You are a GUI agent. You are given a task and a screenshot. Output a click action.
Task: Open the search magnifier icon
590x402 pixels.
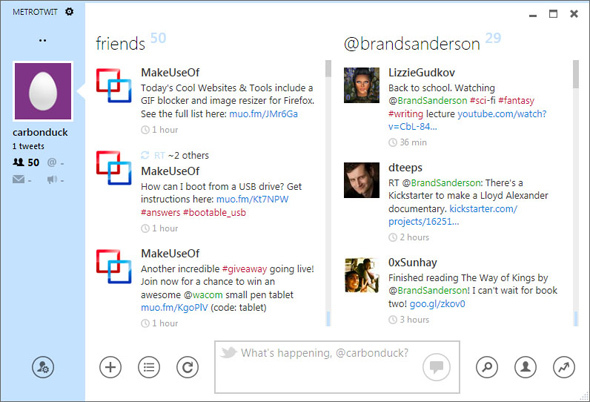487,367
